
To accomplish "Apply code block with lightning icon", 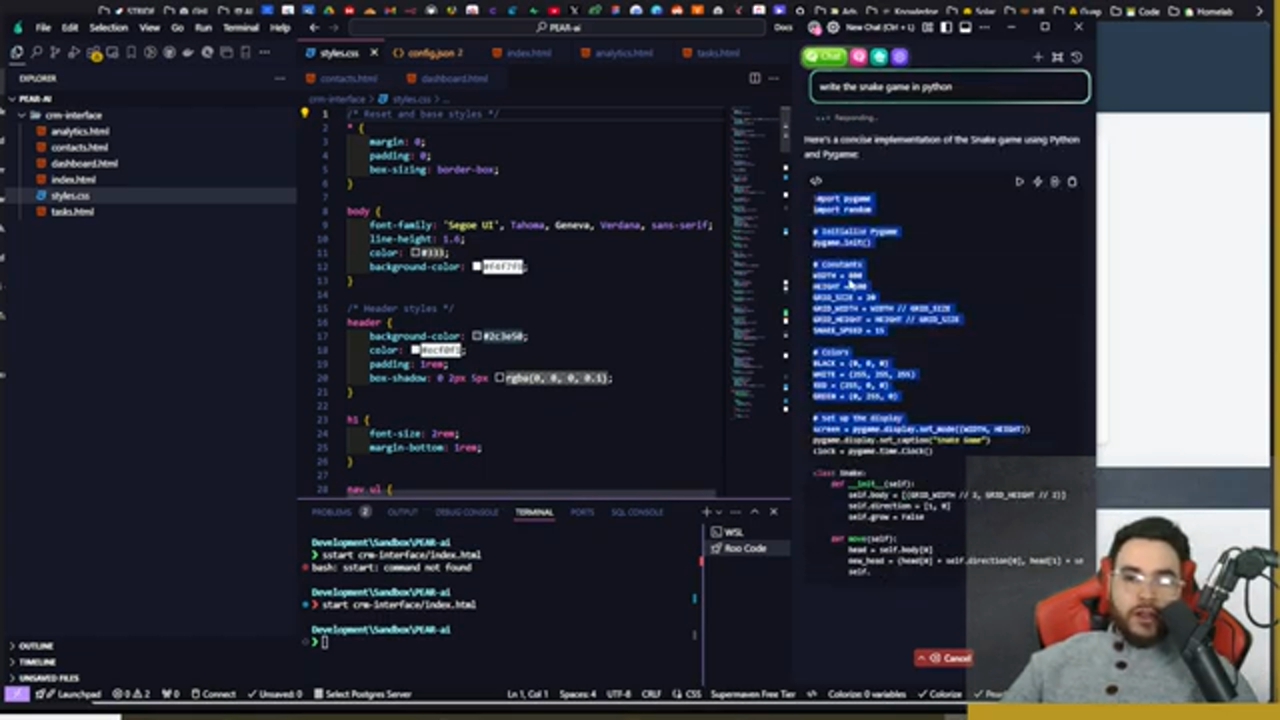I will (x=1037, y=182).
